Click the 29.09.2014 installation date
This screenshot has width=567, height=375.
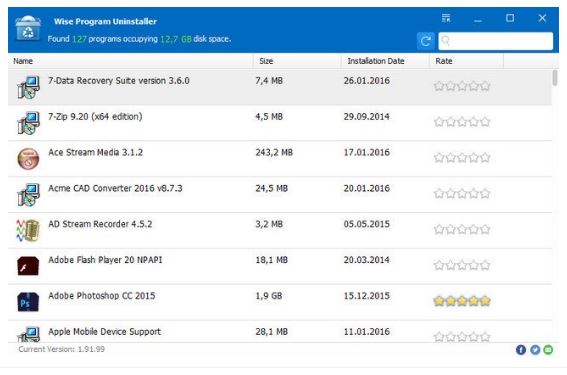tap(367, 116)
